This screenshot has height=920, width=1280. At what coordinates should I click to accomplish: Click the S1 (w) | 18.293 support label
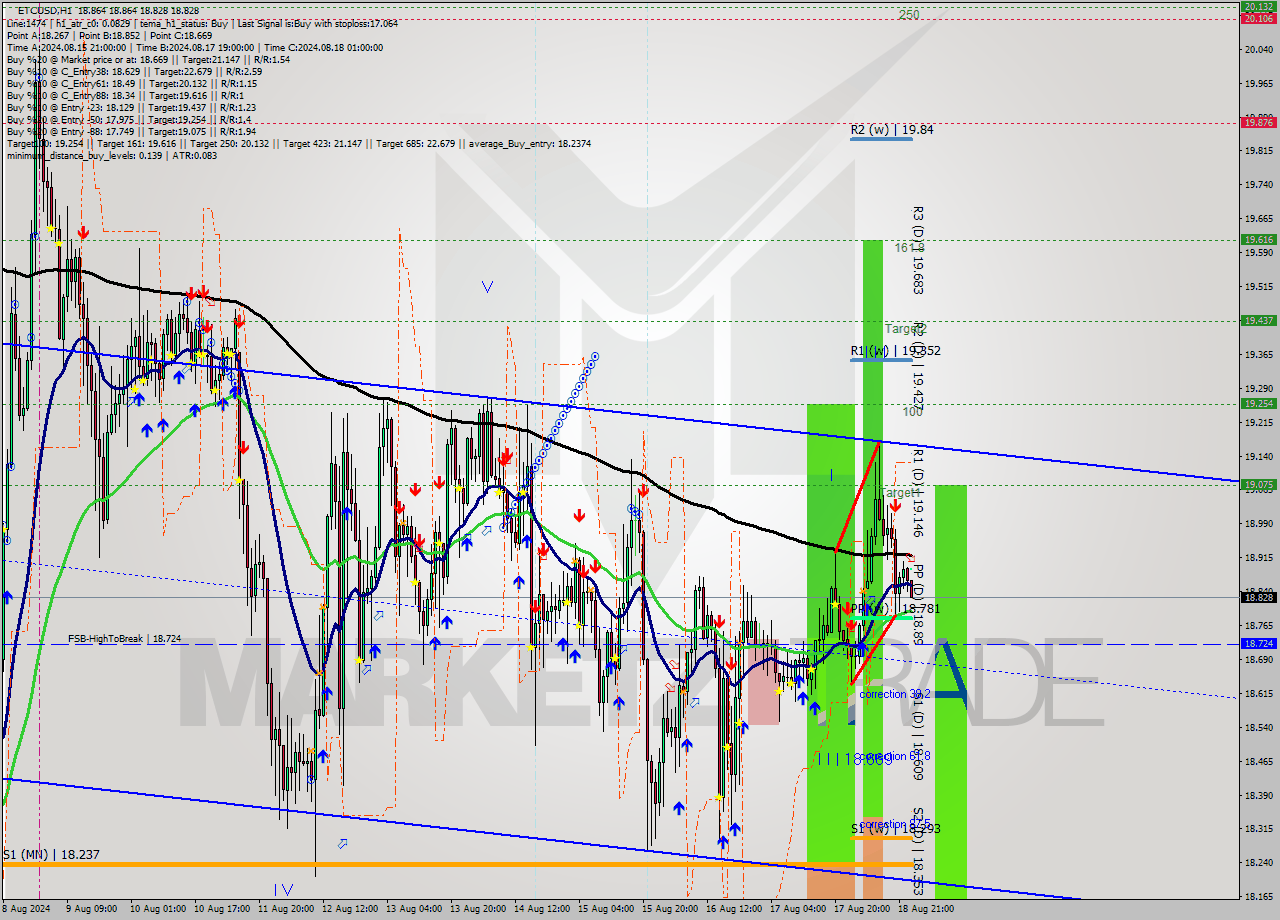click(x=895, y=829)
